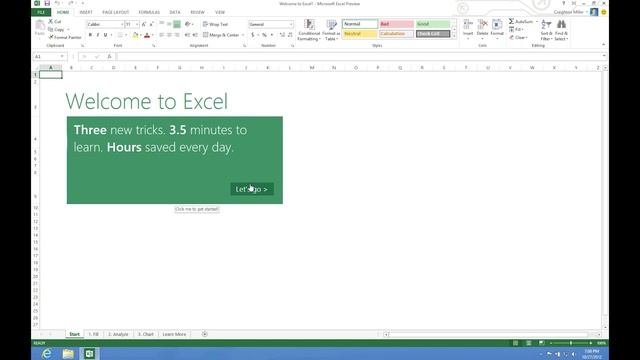The width and height of the screenshot is (640, 360).
Task: Switch to Normal view in status bar
Action: (x=516, y=343)
